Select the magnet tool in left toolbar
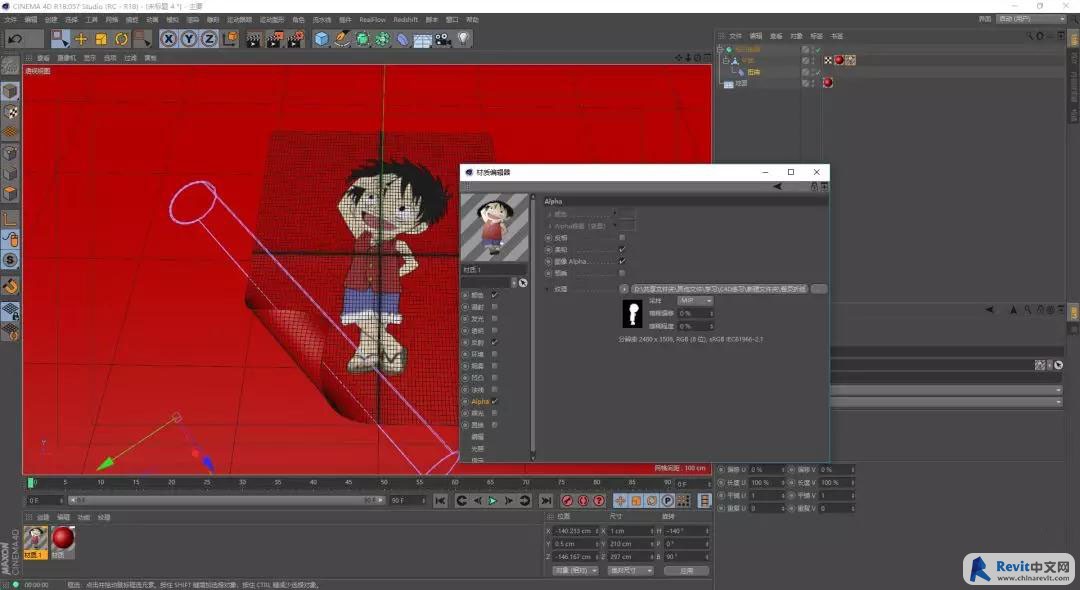This screenshot has height=590, width=1080. [x=10, y=286]
